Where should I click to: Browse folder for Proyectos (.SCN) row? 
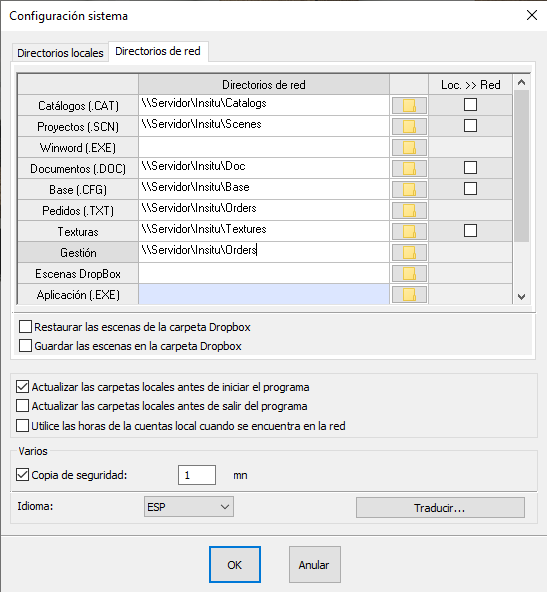pyautogui.click(x=409, y=126)
